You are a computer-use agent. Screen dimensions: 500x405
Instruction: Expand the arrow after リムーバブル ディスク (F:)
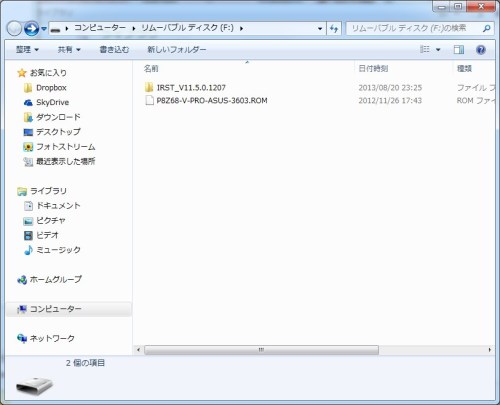click(241, 29)
